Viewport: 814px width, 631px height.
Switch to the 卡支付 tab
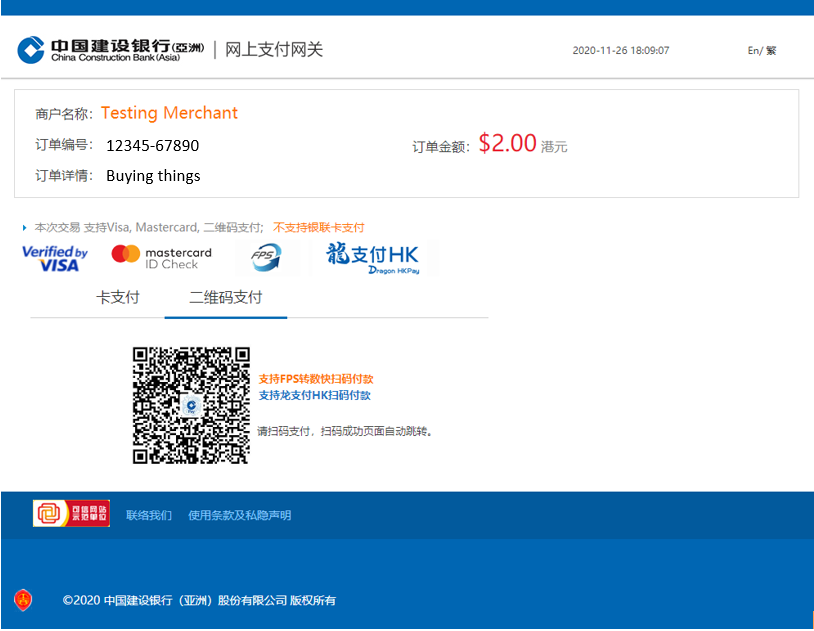[118, 298]
